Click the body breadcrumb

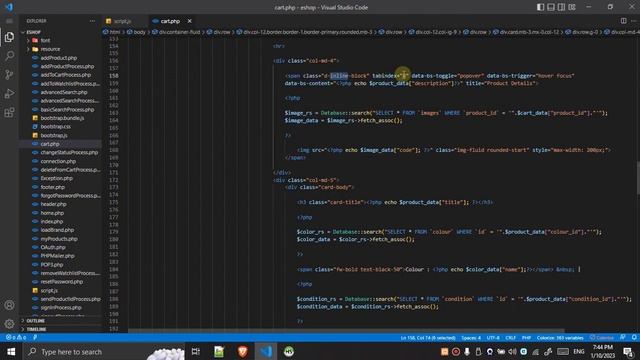coord(139,32)
